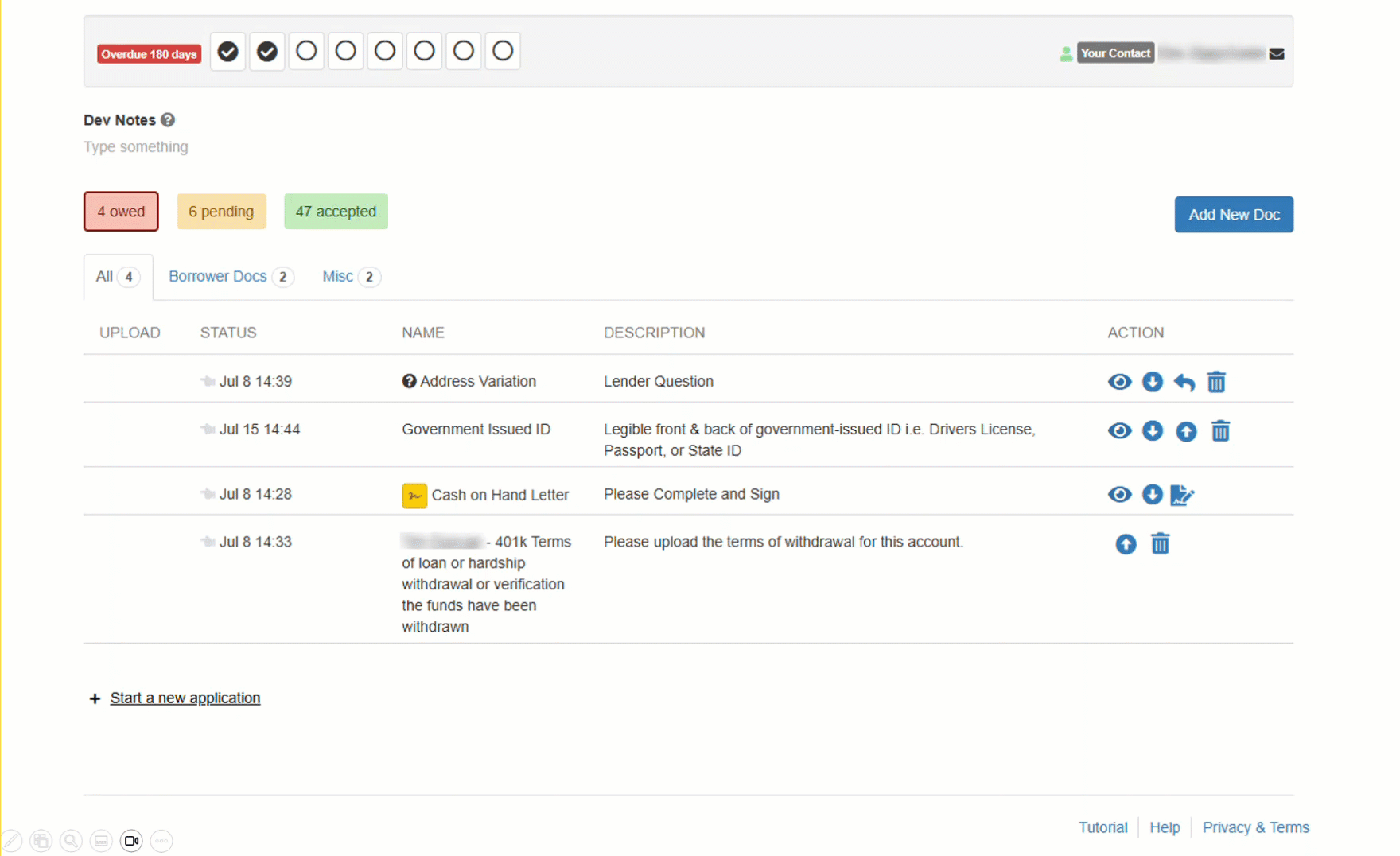
Task: Select the fourth progress step circle
Action: [345, 52]
